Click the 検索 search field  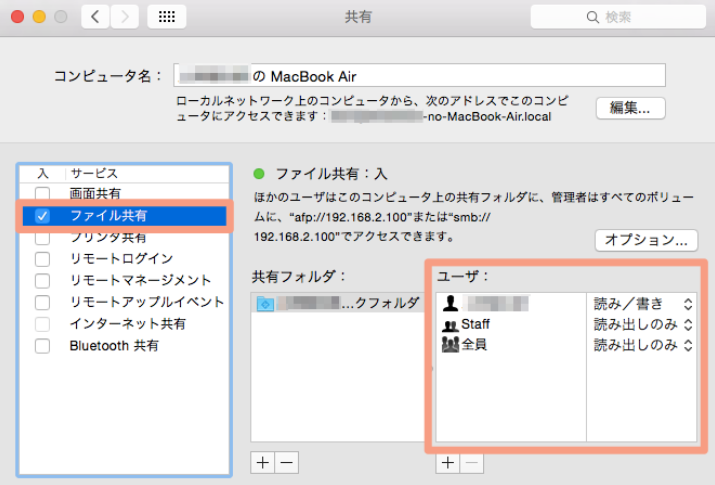618,17
